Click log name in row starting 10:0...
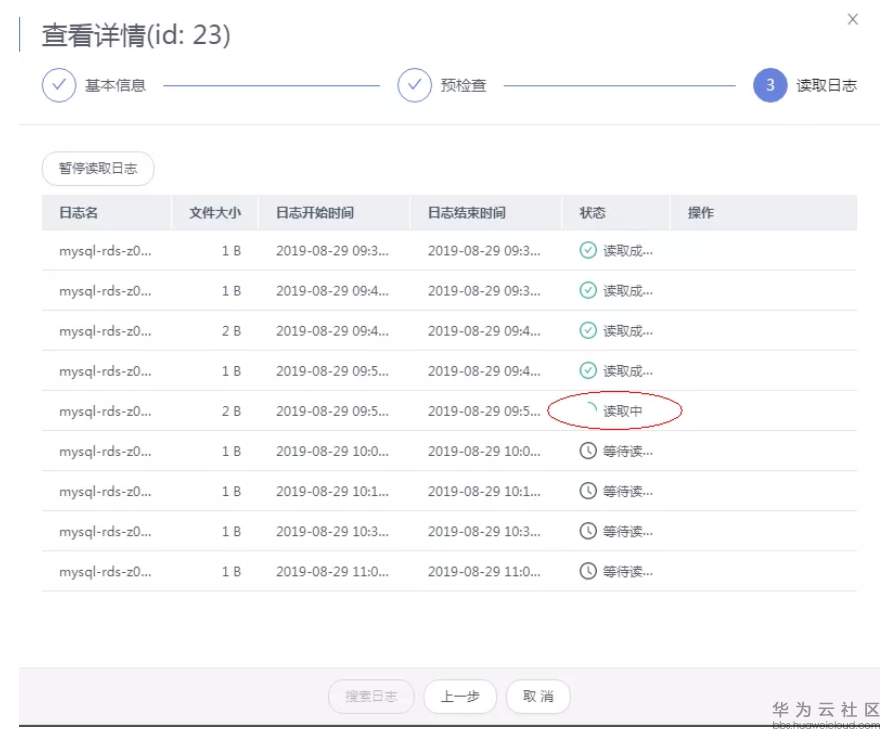Screen dimensions: 894x740 click(x=105, y=451)
